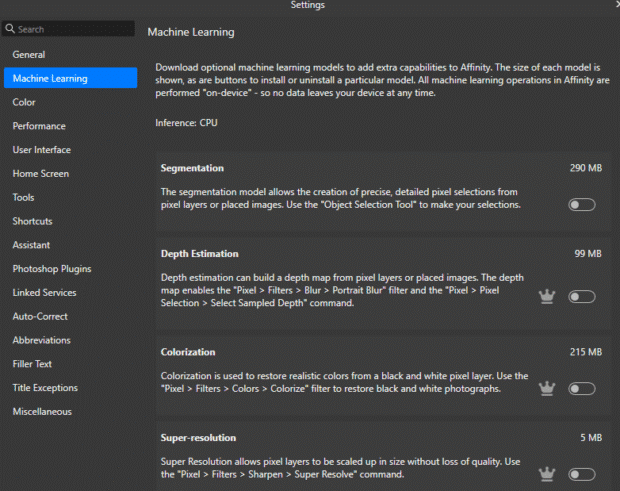
Task: Switch on the Super-resolution model
Action: point(581,474)
